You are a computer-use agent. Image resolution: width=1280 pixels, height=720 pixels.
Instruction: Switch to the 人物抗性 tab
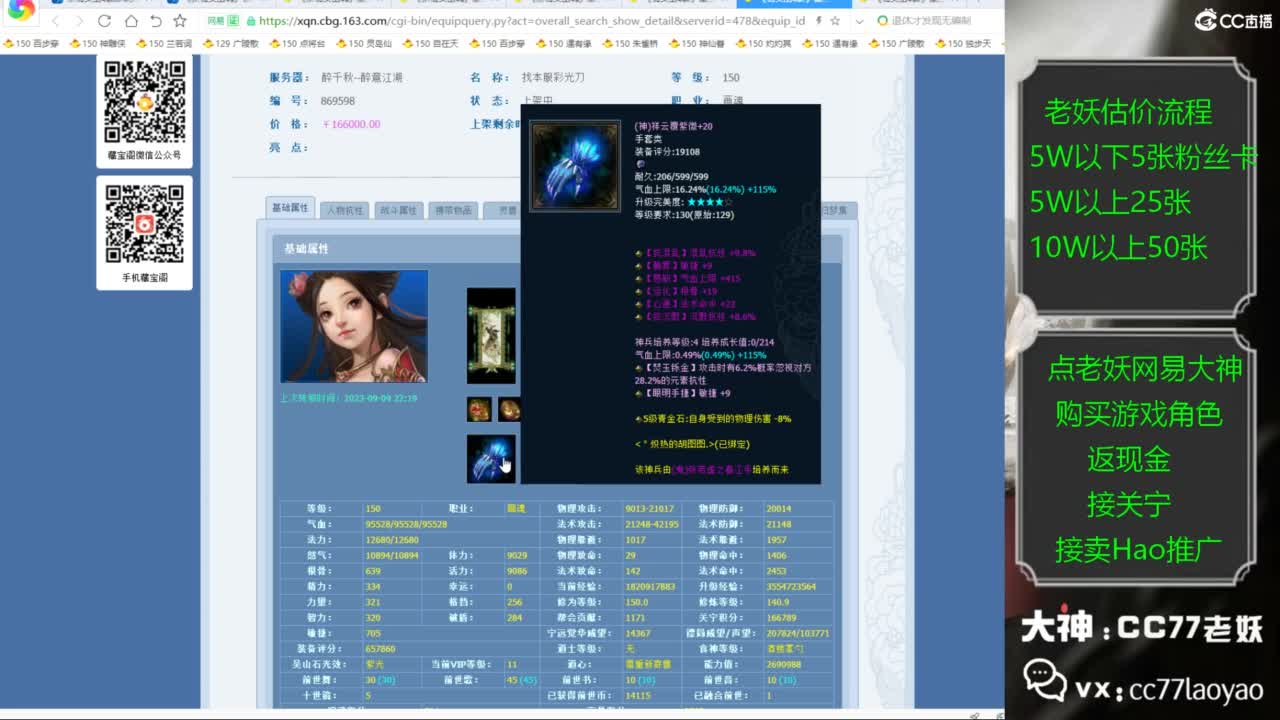coord(345,210)
